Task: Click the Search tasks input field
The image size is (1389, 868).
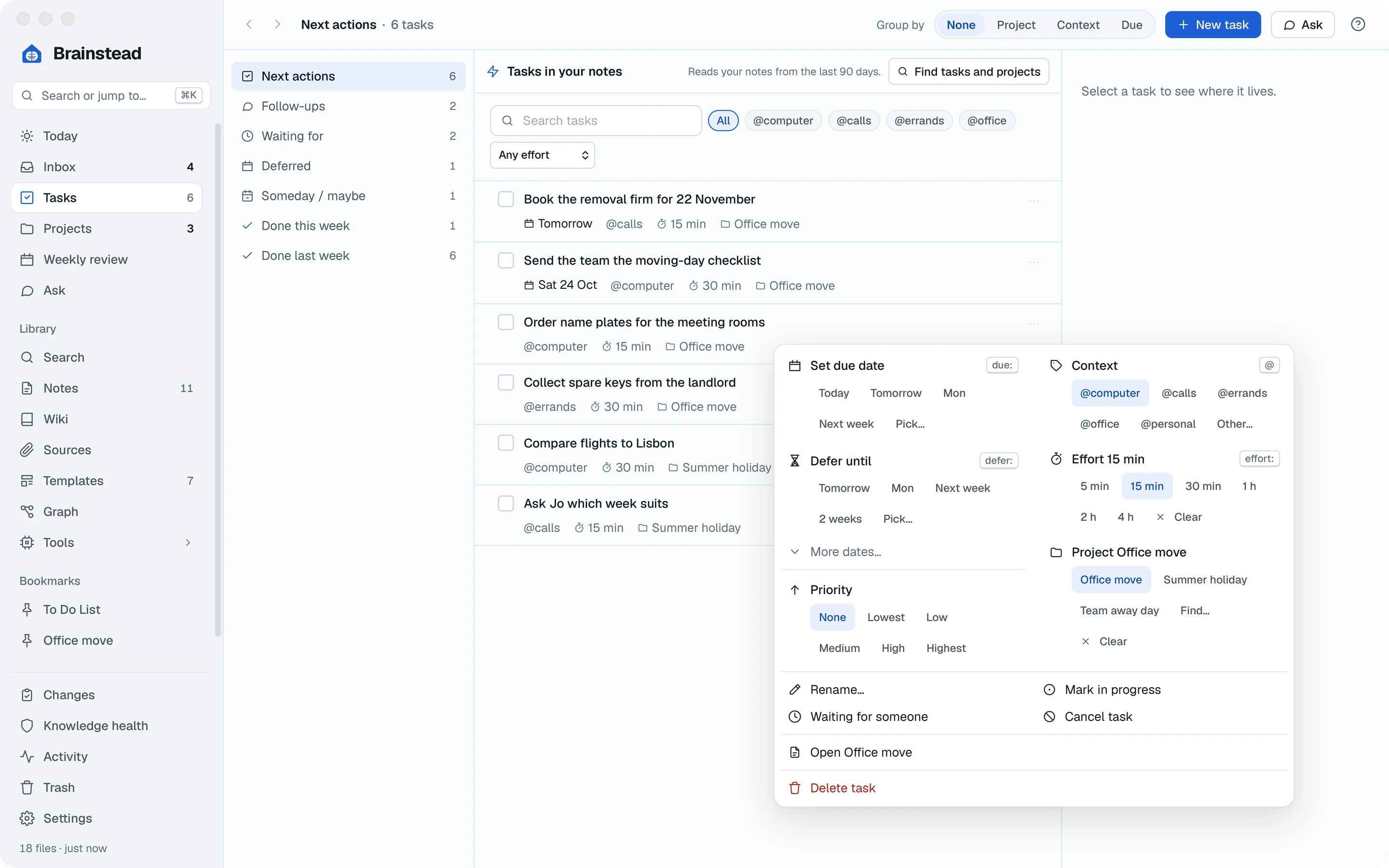Action: tap(596, 121)
